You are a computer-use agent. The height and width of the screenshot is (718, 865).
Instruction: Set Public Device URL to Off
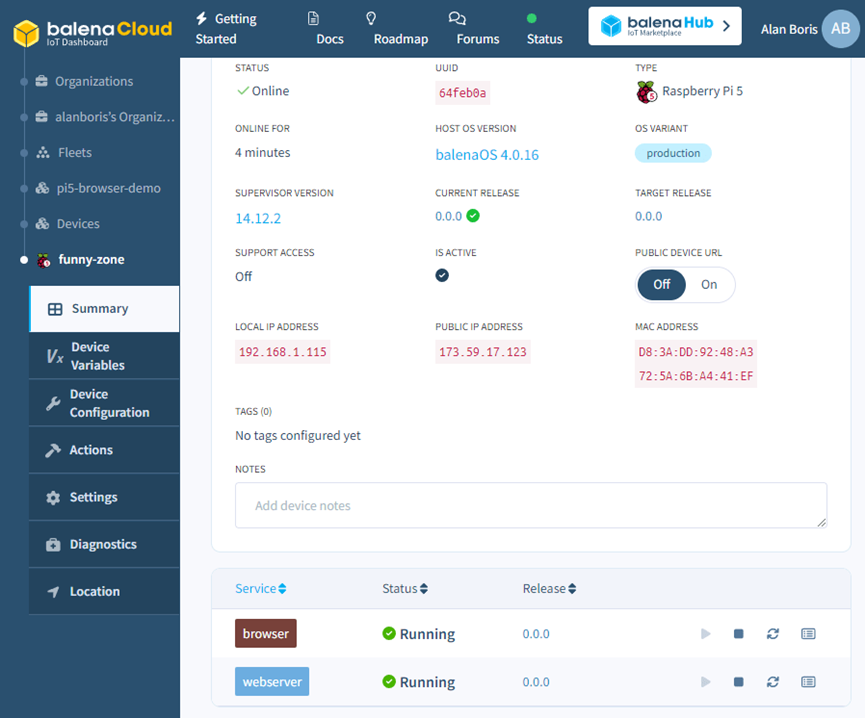click(661, 285)
